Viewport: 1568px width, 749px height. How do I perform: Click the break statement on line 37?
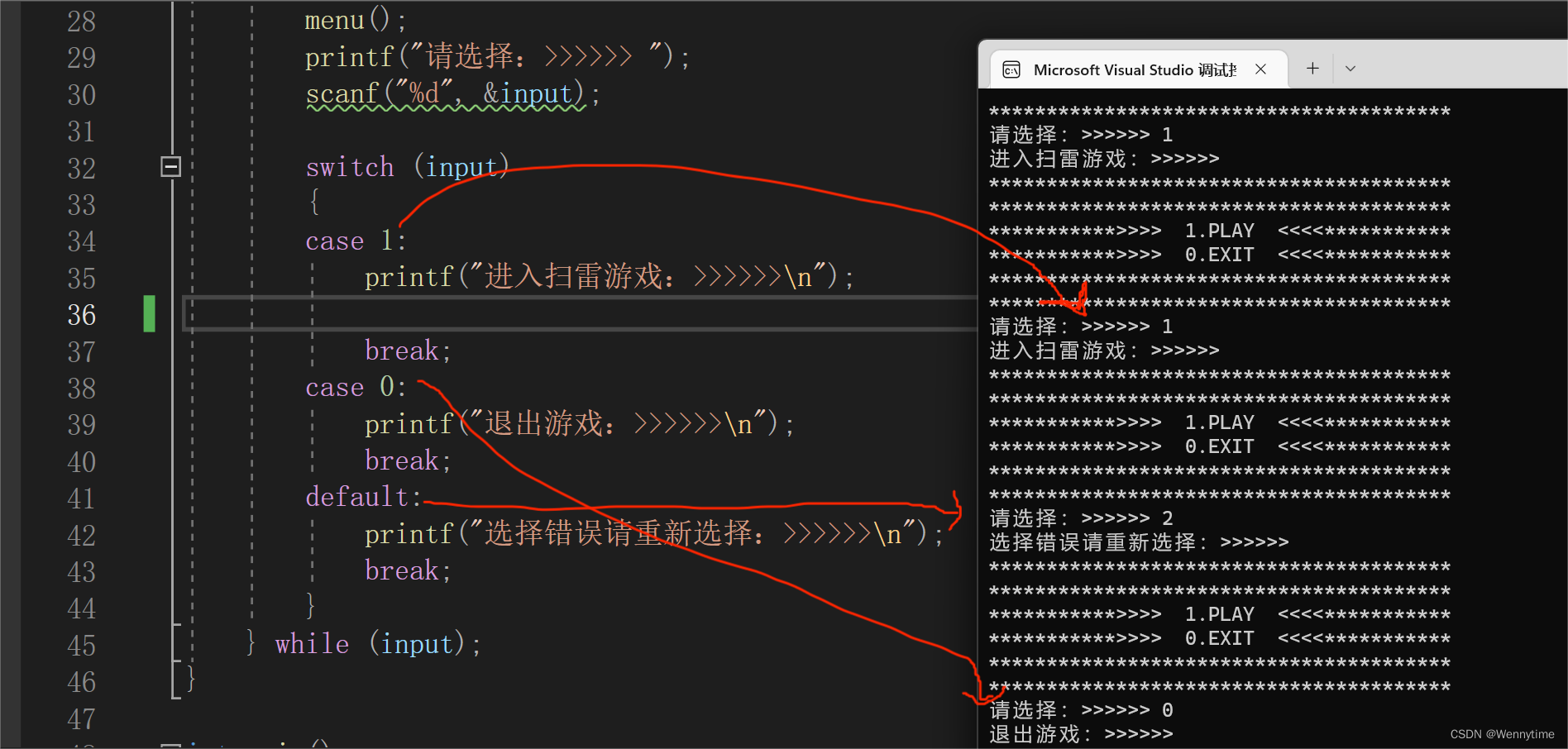click(x=408, y=351)
